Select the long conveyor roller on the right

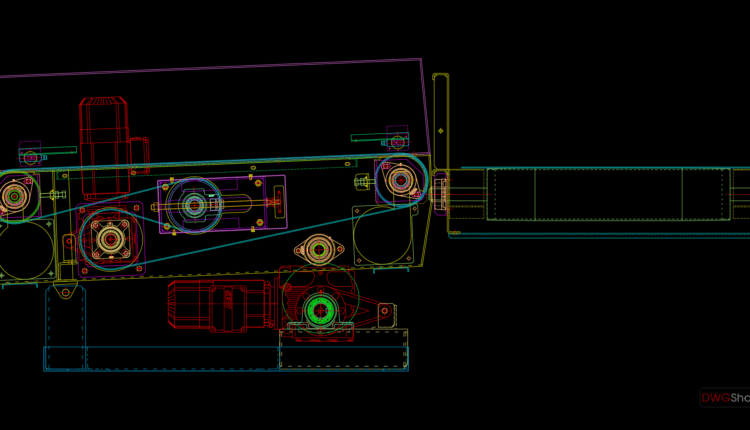point(608,194)
